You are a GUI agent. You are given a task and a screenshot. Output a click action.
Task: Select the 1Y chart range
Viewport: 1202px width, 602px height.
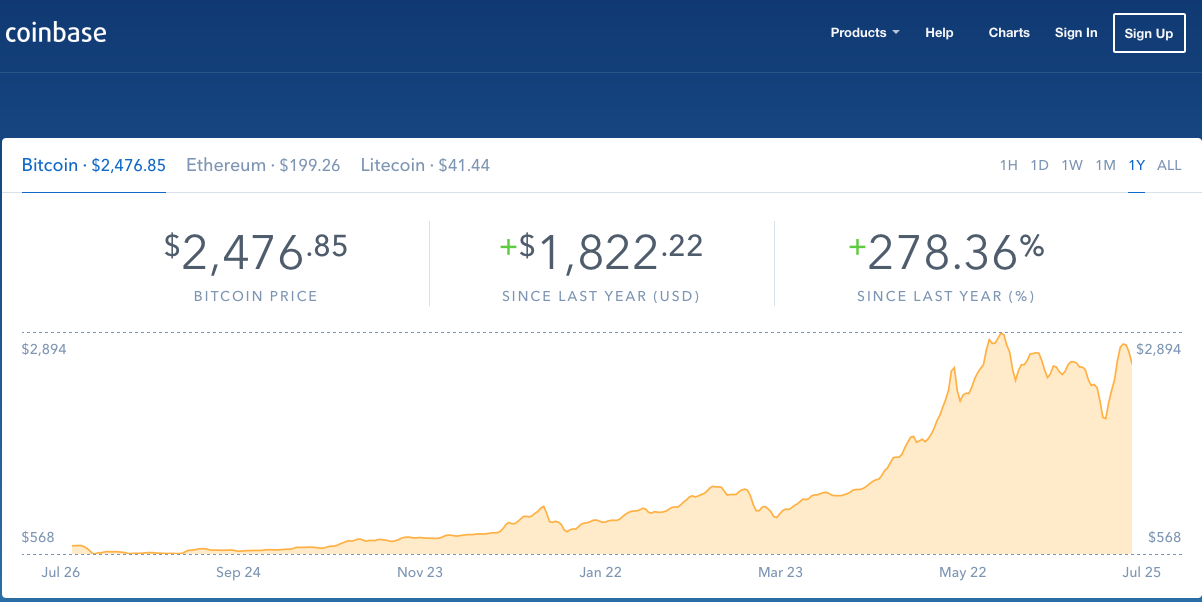[x=1136, y=165]
